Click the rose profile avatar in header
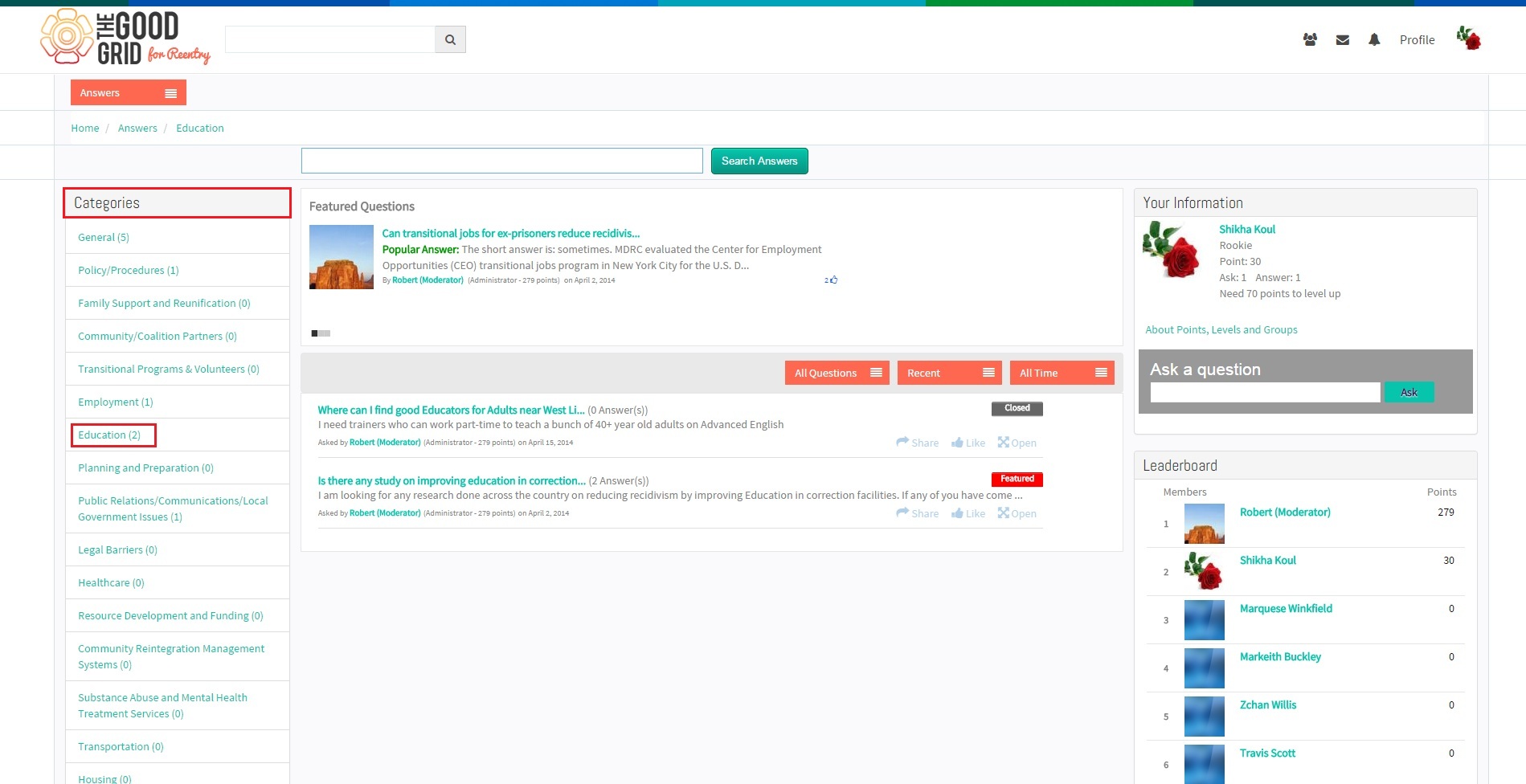The height and width of the screenshot is (784, 1526). click(1469, 38)
